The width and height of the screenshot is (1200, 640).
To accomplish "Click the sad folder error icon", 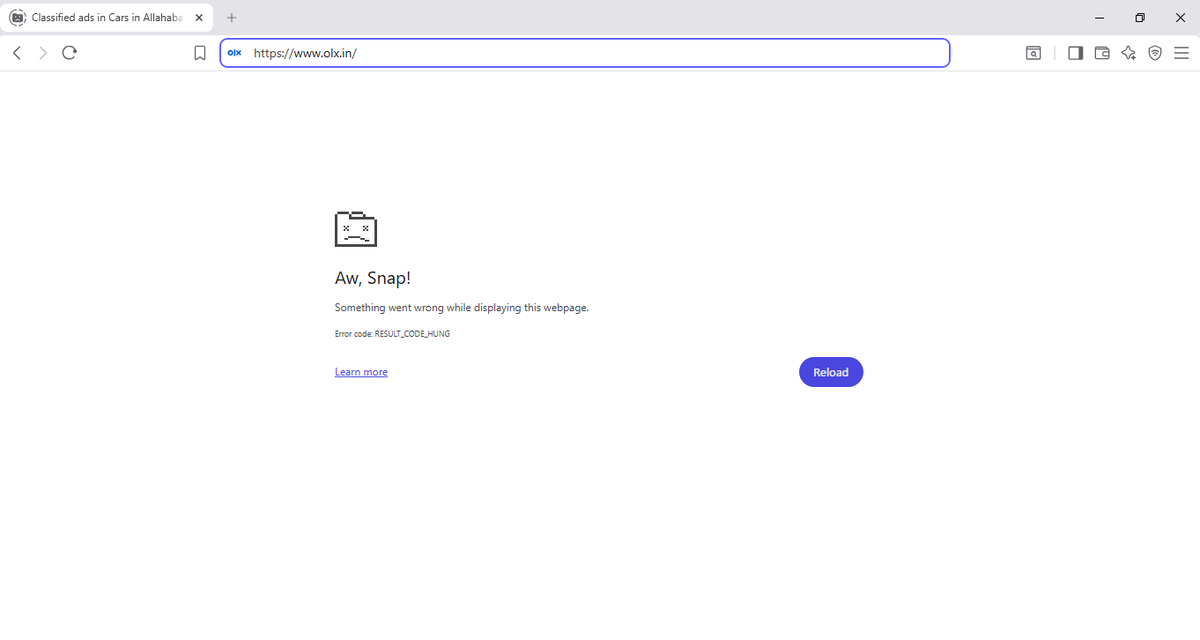I will pos(356,229).
